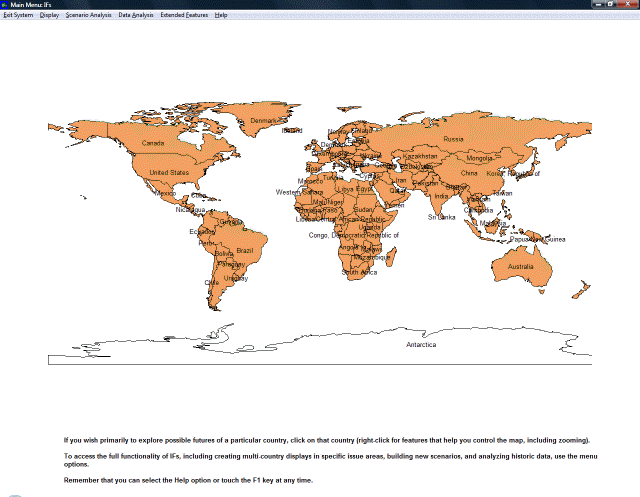Screen dimensions: 640x497
Task: Click on the United States on the map
Action: (x=168, y=173)
